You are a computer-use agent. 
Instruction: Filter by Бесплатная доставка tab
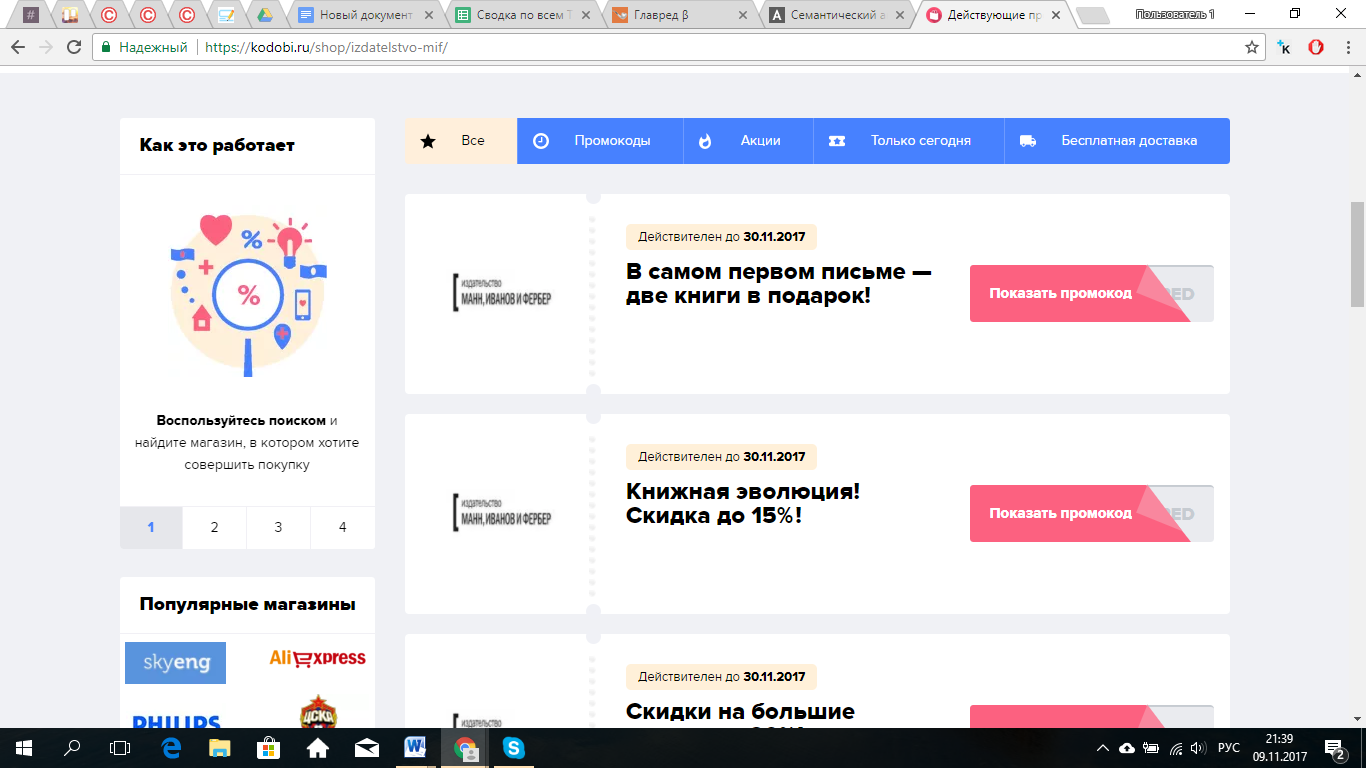(1116, 141)
